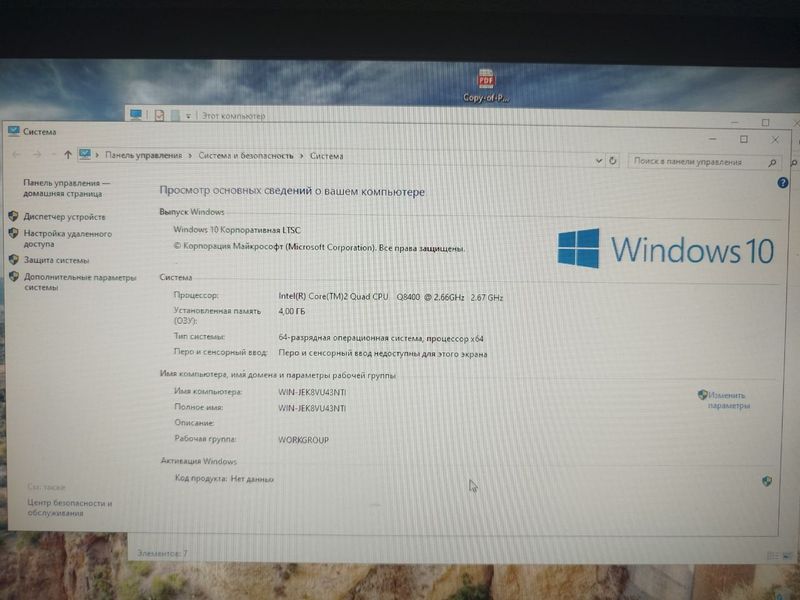Click the refresh button beside address bar

(613, 161)
